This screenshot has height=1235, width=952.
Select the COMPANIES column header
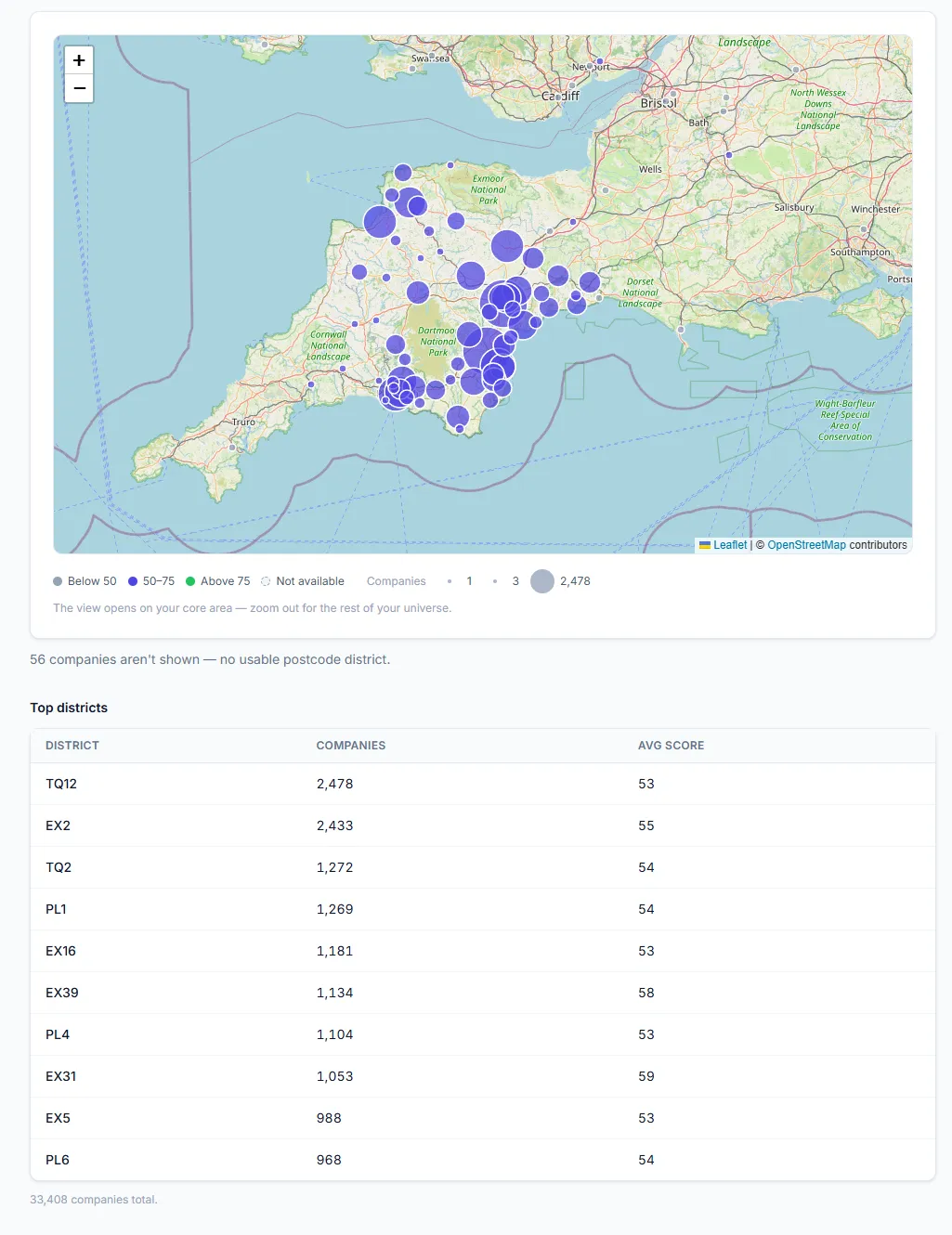pyautogui.click(x=351, y=746)
